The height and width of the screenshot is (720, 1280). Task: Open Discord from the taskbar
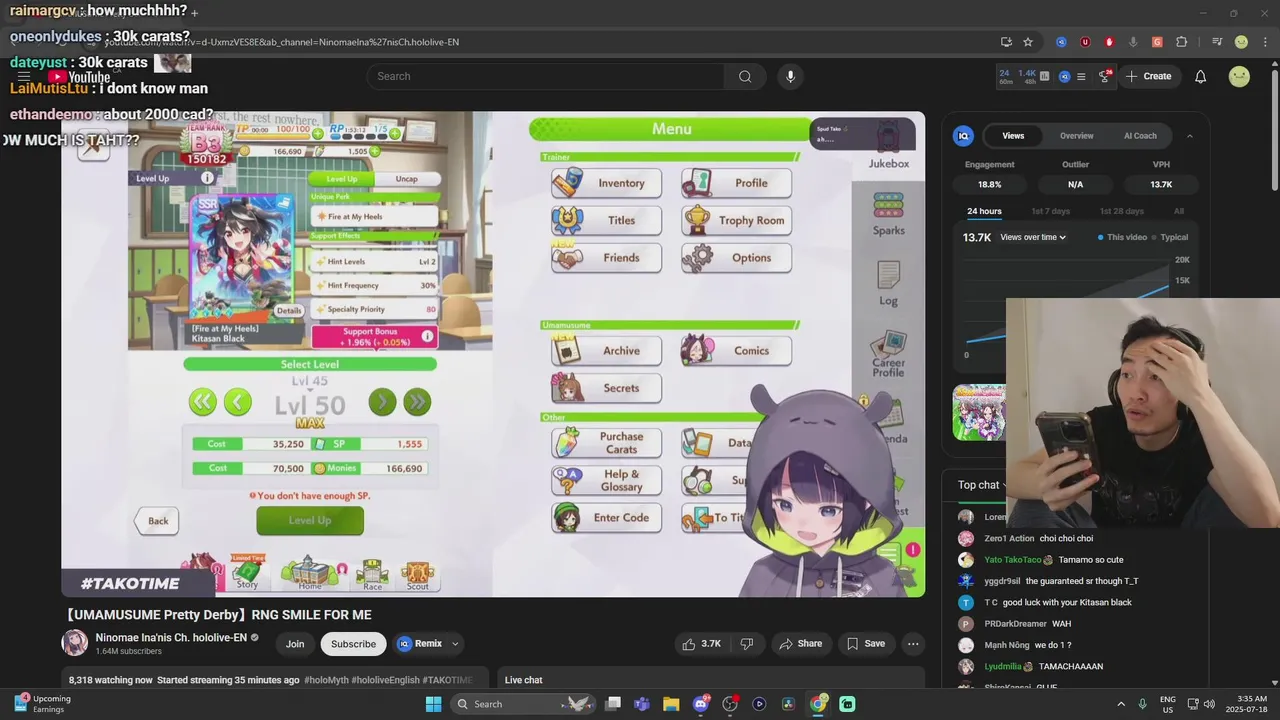(701, 704)
